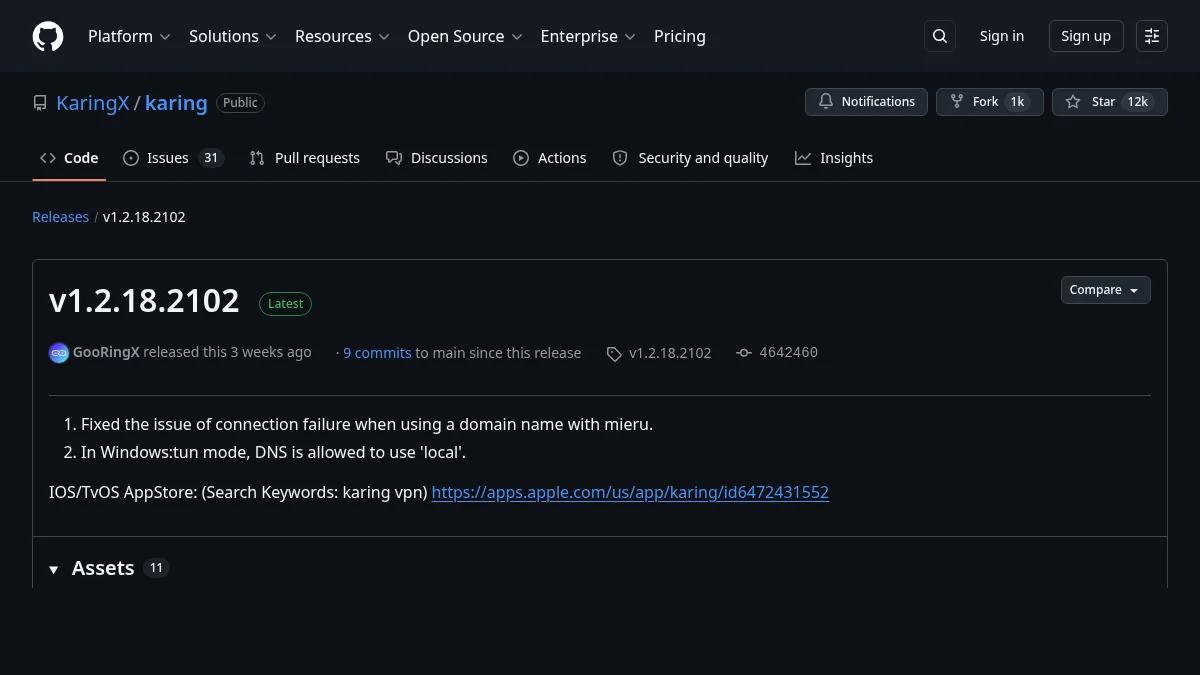The width and height of the screenshot is (1200, 675).
Task: Switch to the Code tab
Action: coord(69,158)
